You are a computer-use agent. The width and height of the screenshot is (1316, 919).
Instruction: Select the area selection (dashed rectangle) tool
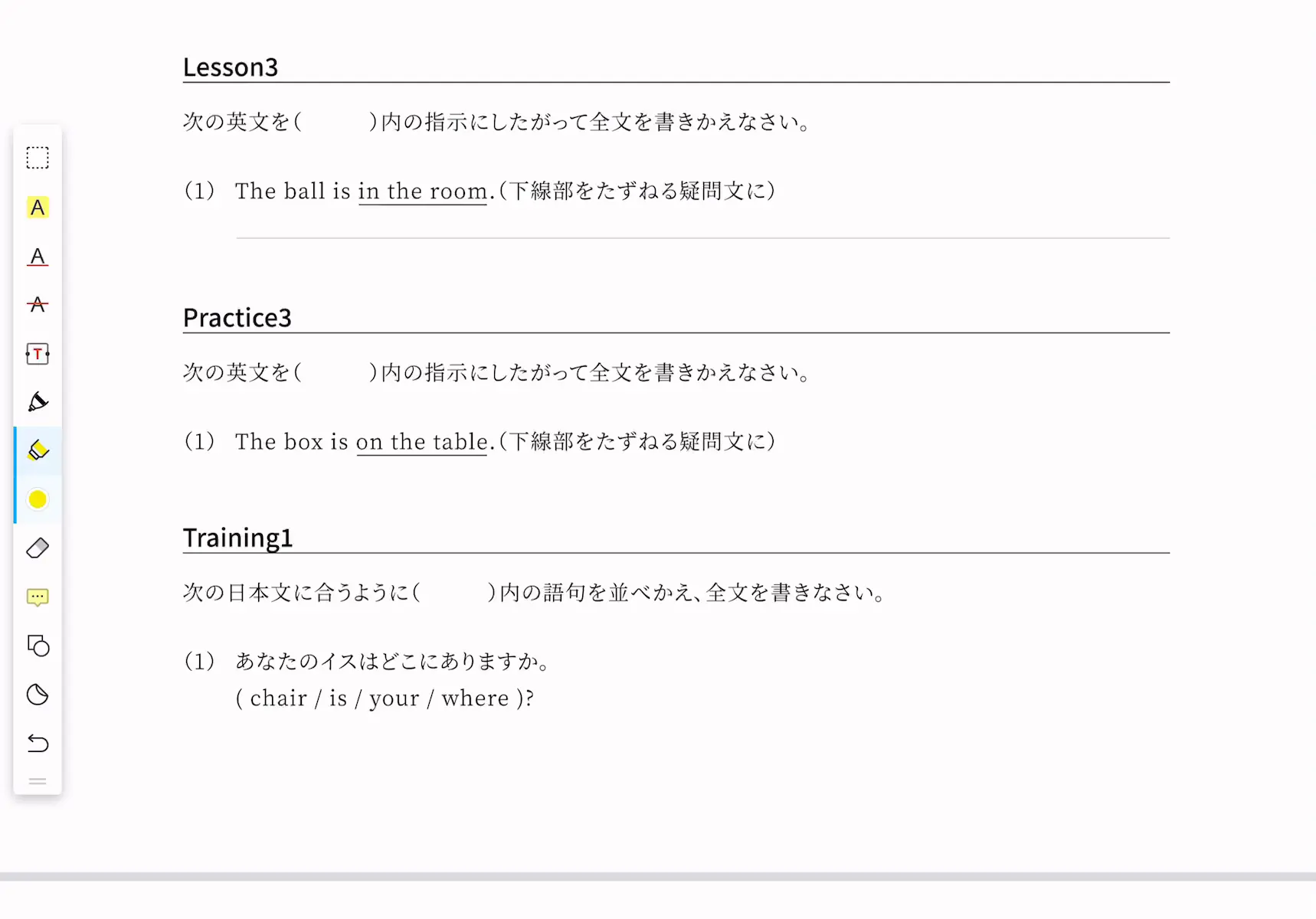(38, 158)
